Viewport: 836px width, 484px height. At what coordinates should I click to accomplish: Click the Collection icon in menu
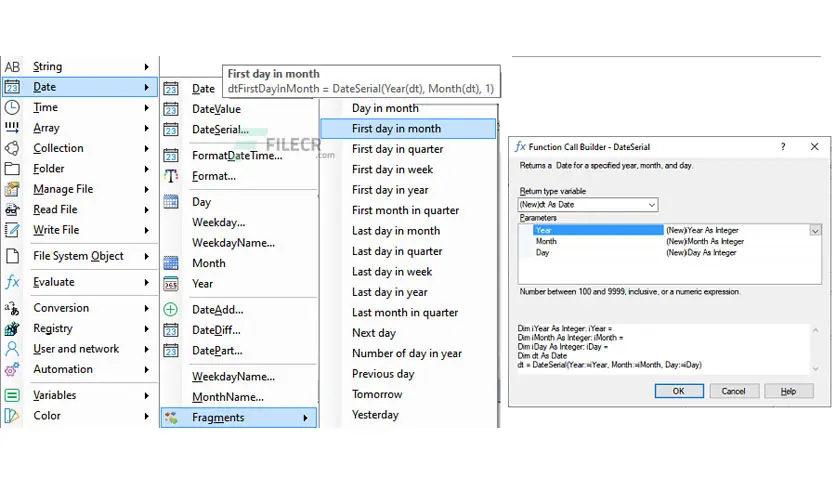[x=12, y=148]
